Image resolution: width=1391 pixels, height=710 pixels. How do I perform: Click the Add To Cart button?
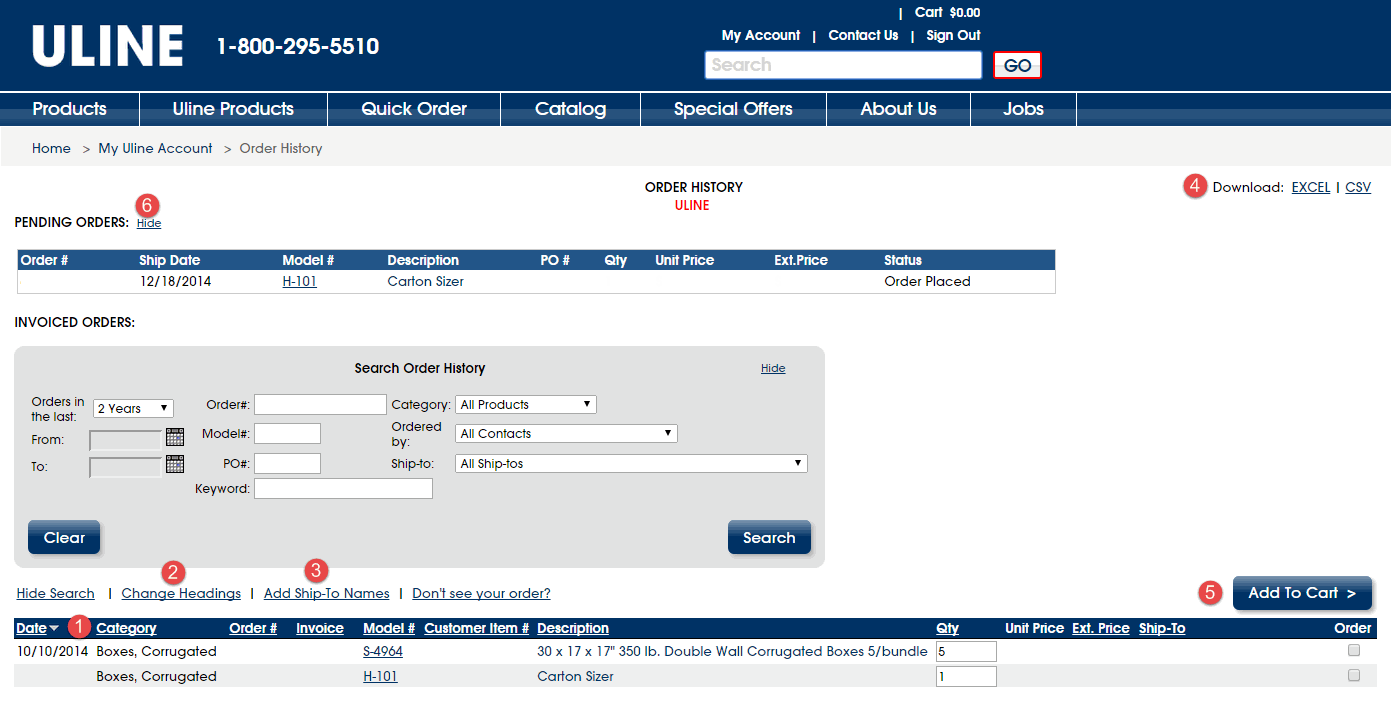pos(1302,593)
